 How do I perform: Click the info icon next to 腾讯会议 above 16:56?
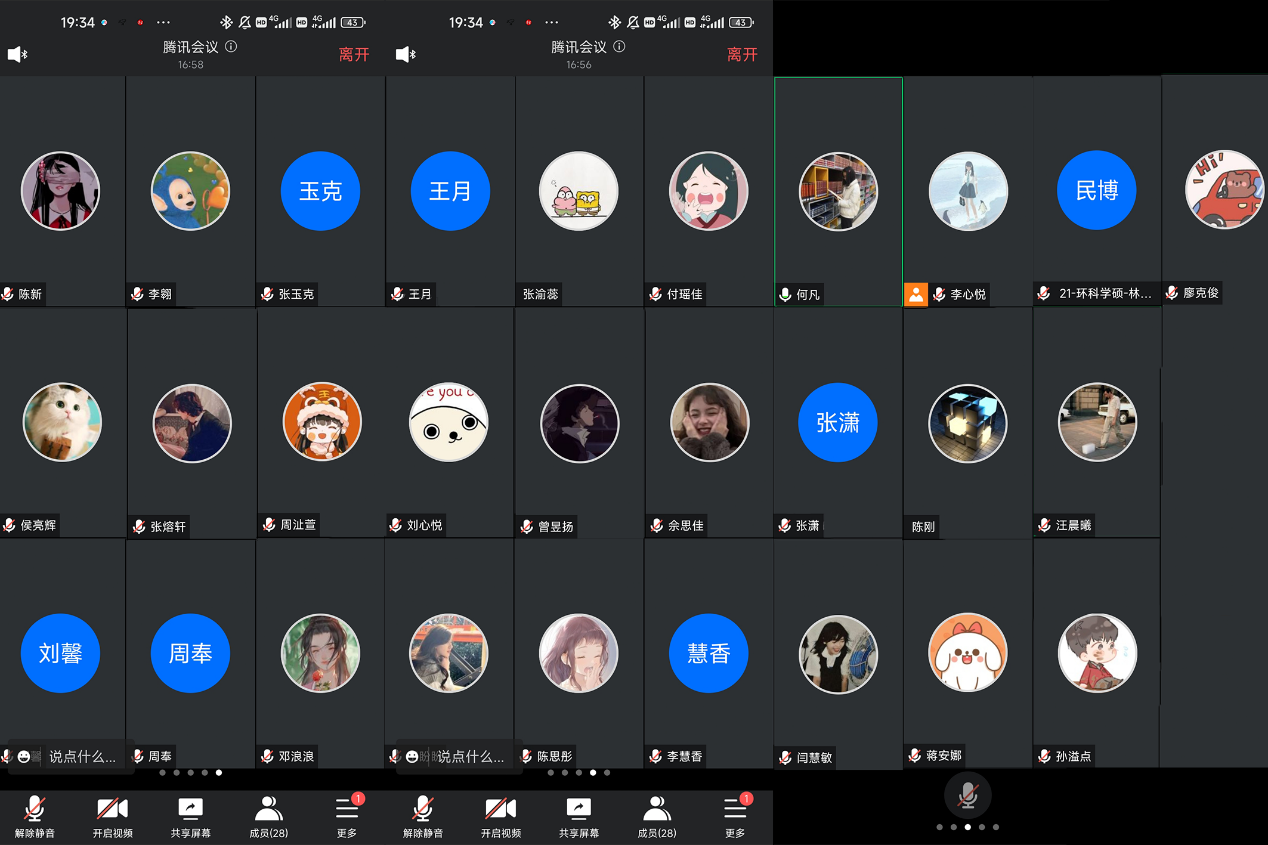click(x=619, y=47)
